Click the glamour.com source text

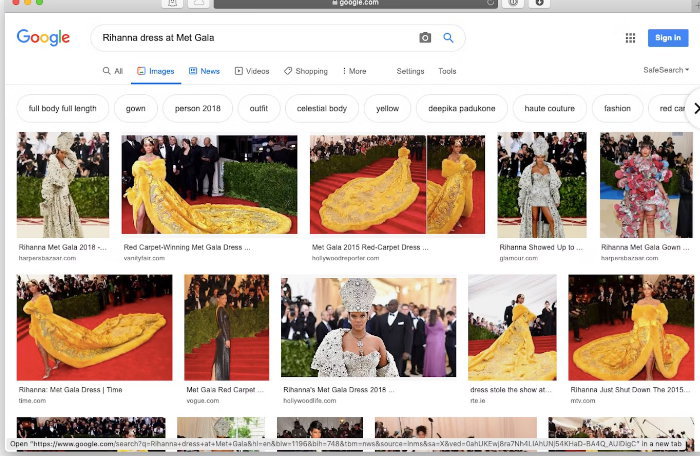(x=519, y=258)
